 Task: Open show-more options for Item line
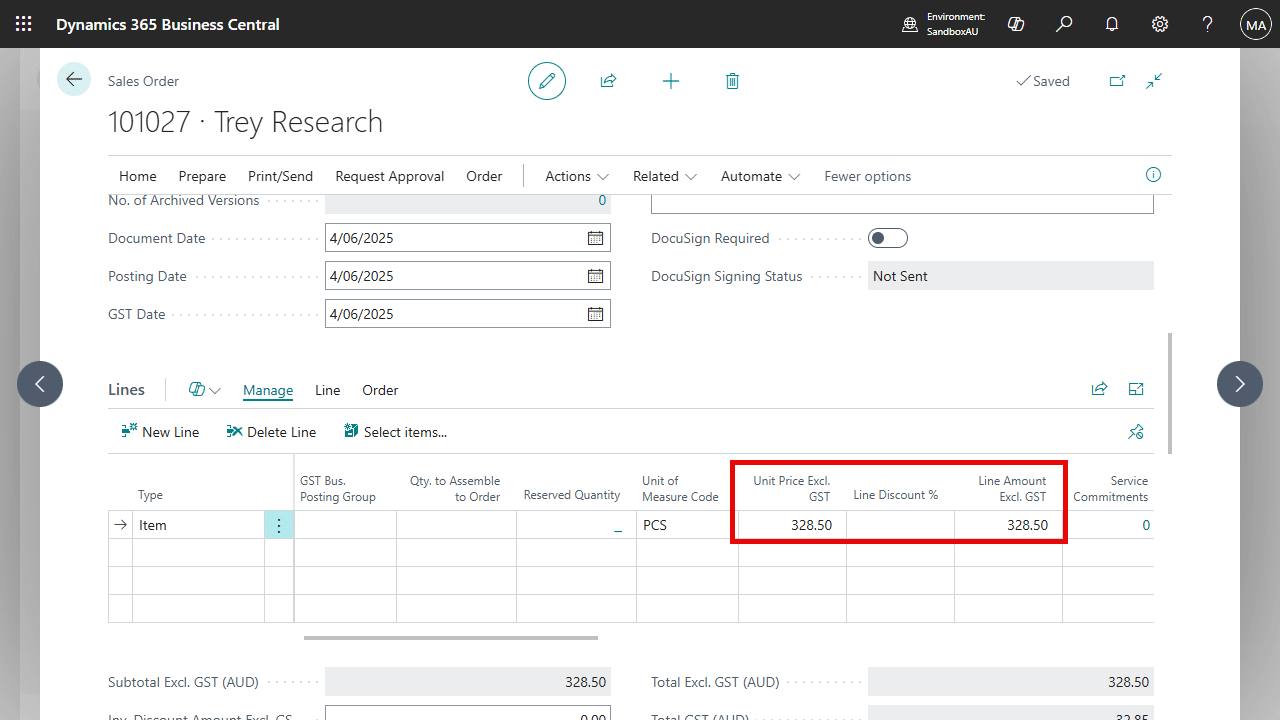[279, 525]
